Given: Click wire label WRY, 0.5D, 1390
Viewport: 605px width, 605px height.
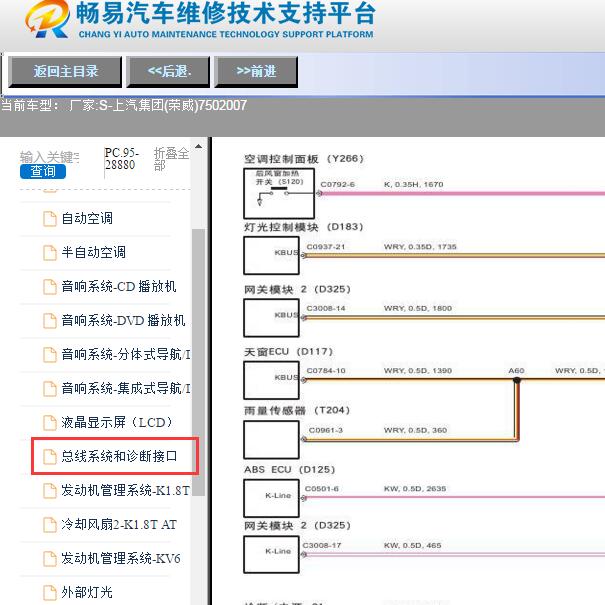Looking at the screenshot, I should tap(418, 371).
